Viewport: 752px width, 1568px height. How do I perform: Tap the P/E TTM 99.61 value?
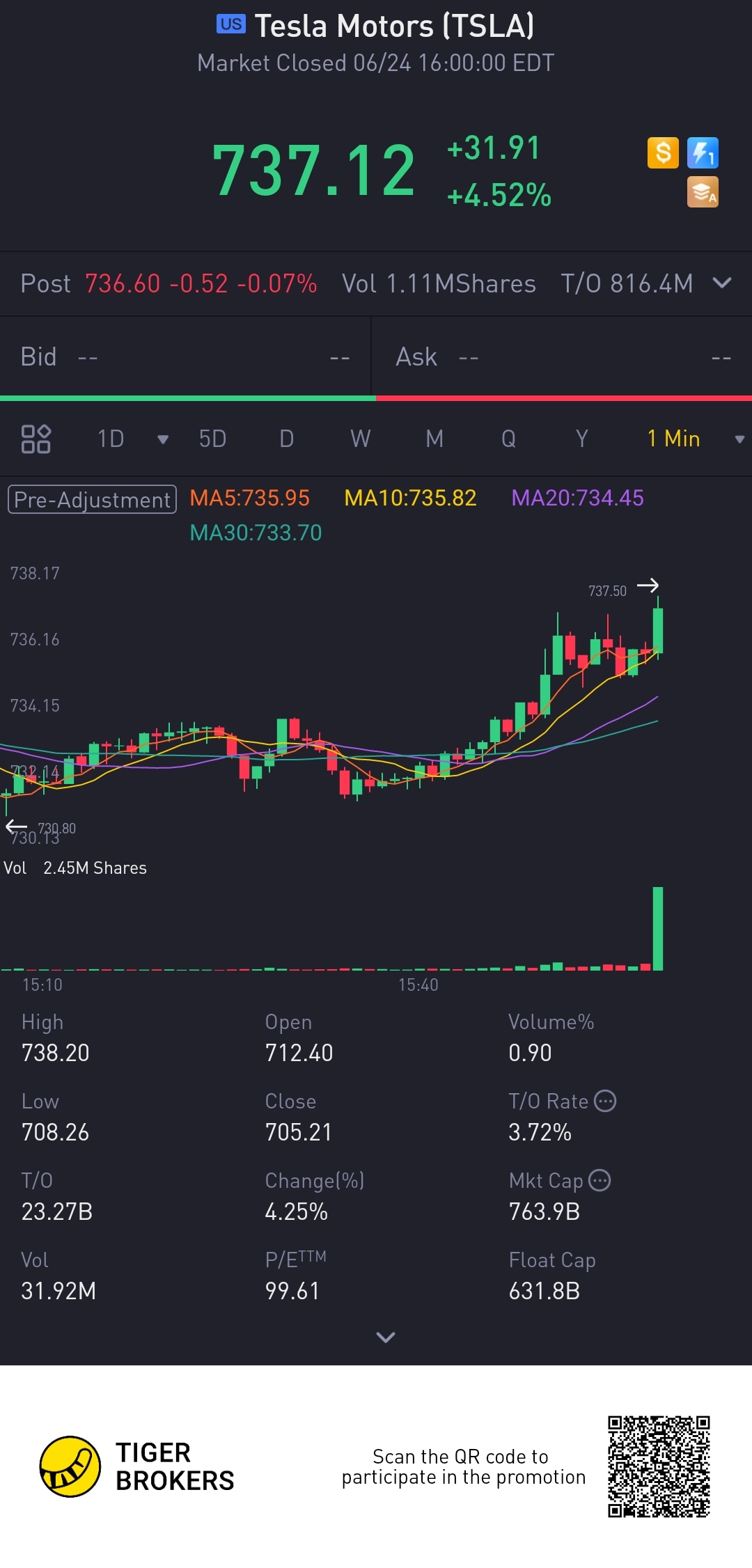pos(292,1291)
